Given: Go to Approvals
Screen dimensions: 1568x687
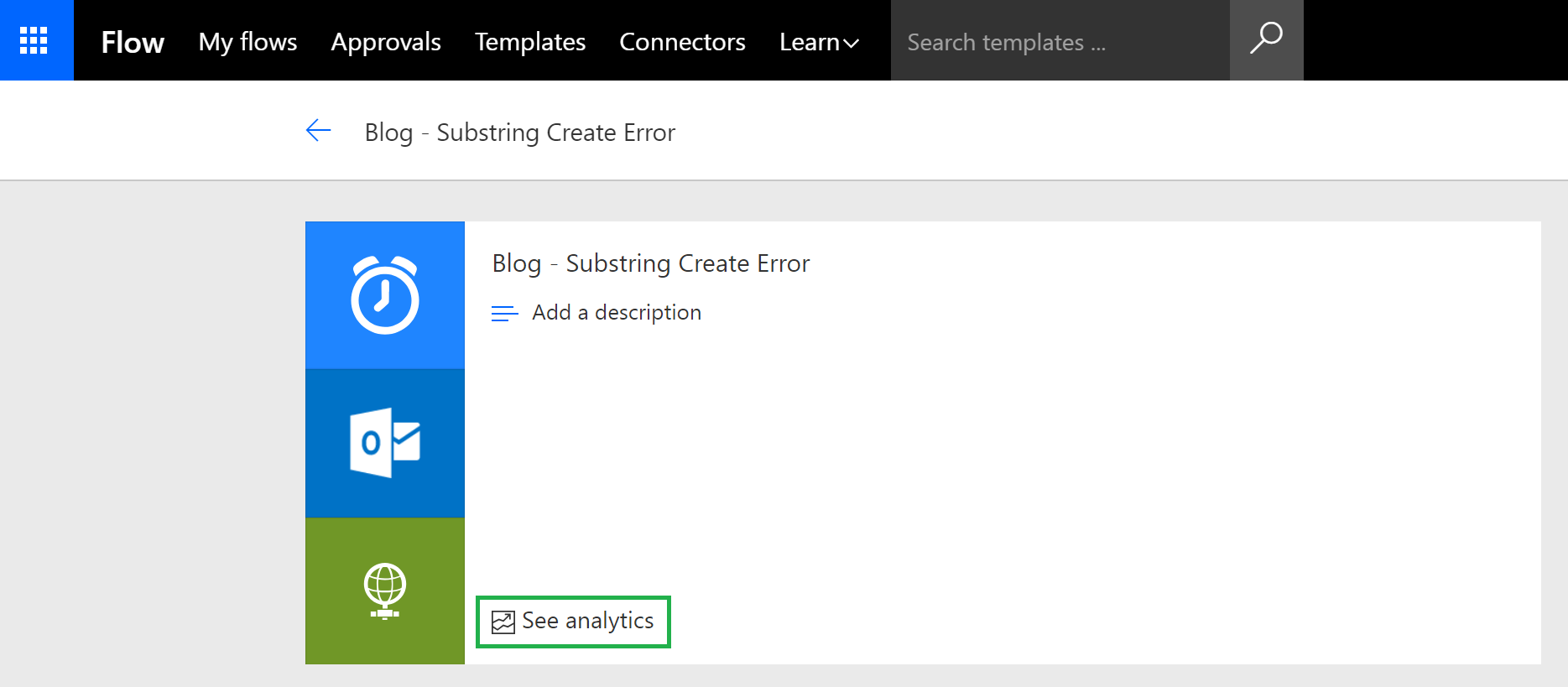Looking at the screenshot, I should [x=386, y=42].
